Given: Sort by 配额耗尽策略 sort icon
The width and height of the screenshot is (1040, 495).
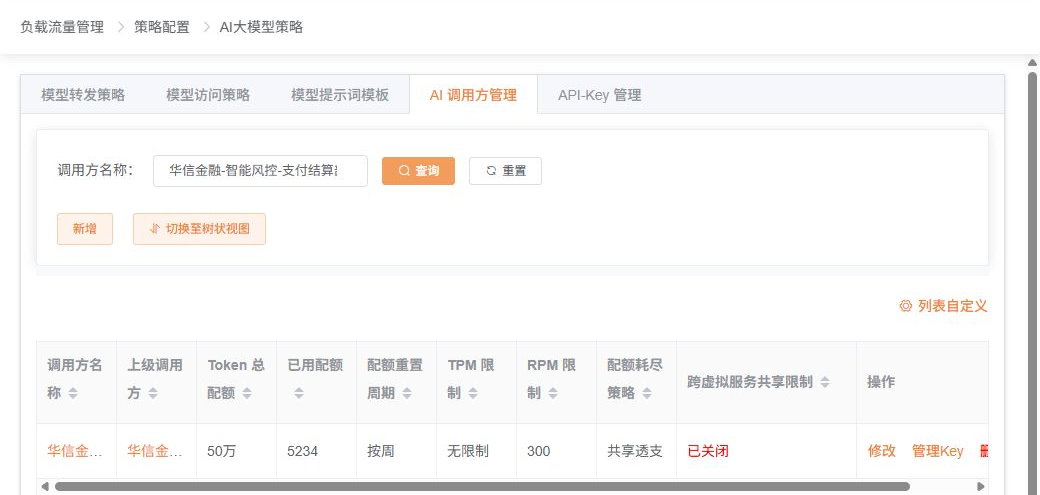Looking at the screenshot, I should [x=646, y=393].
